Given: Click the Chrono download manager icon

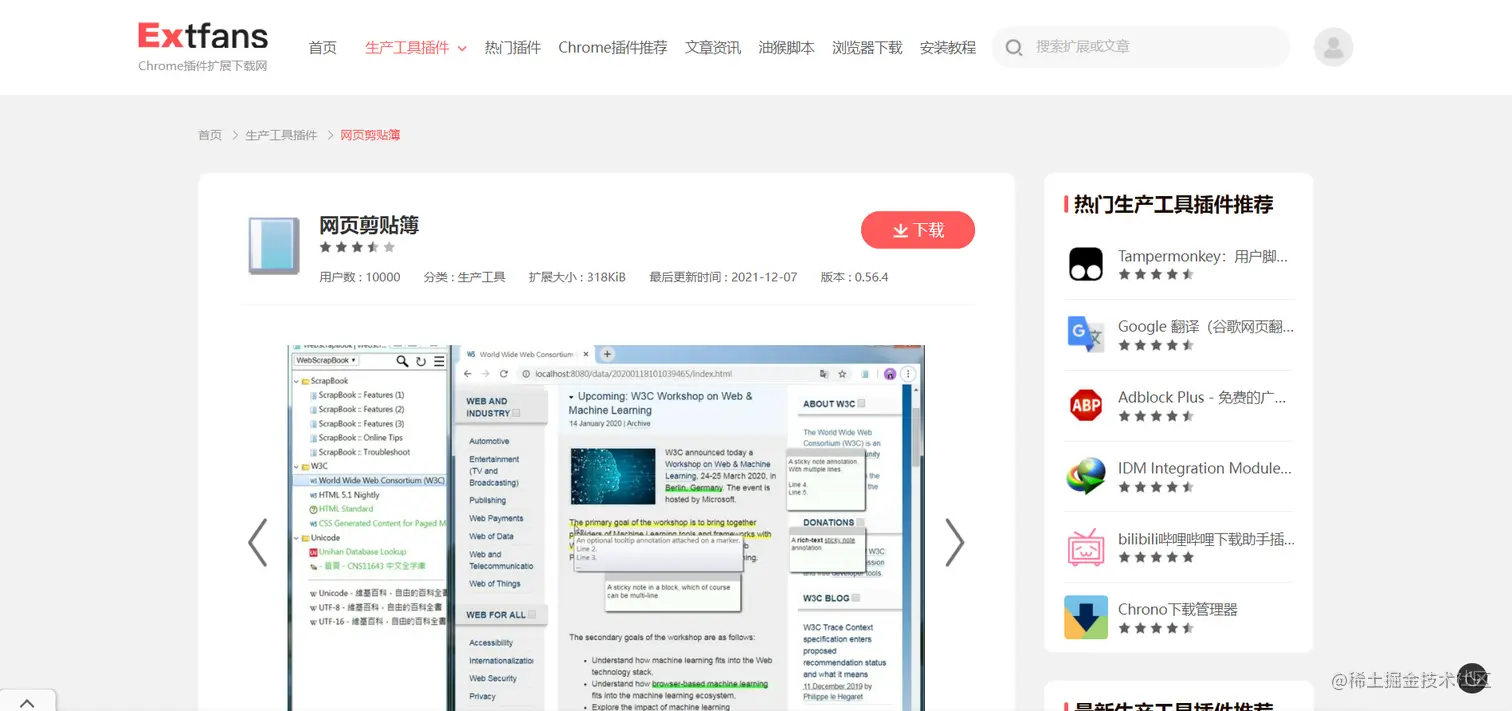Looking at the screenshot, I should (1086, 617).
